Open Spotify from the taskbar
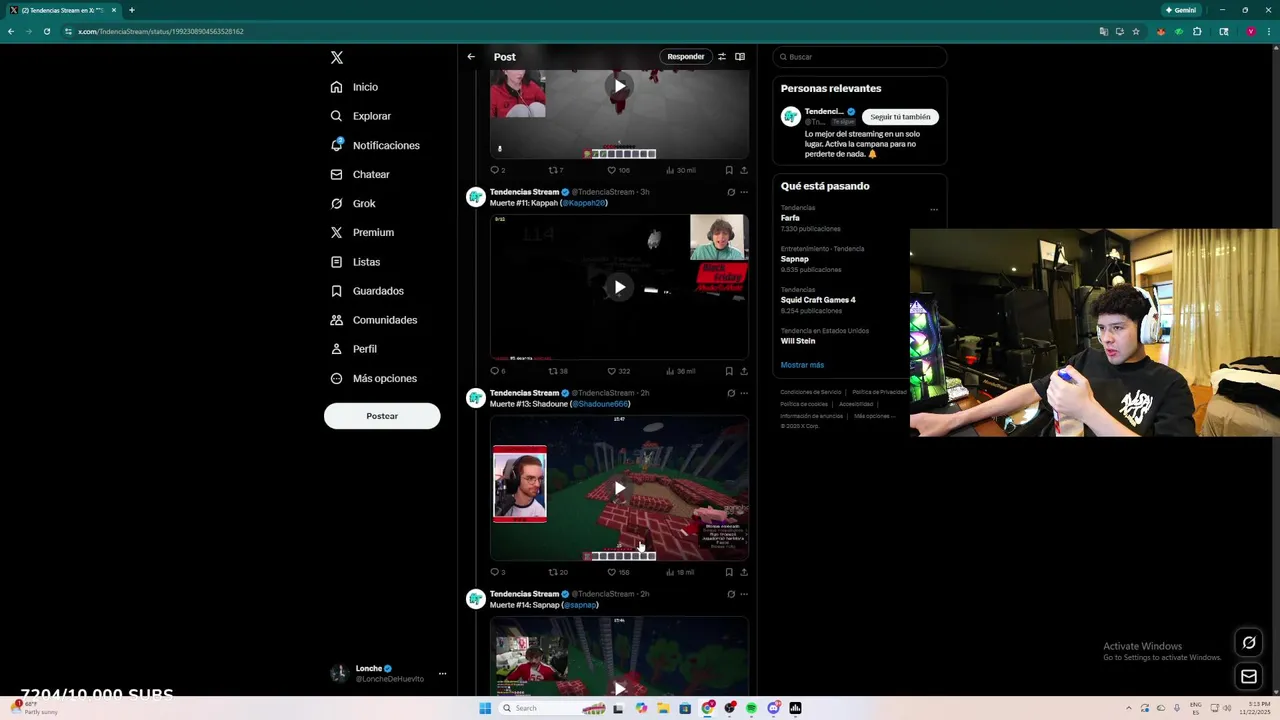 point(751,708)
